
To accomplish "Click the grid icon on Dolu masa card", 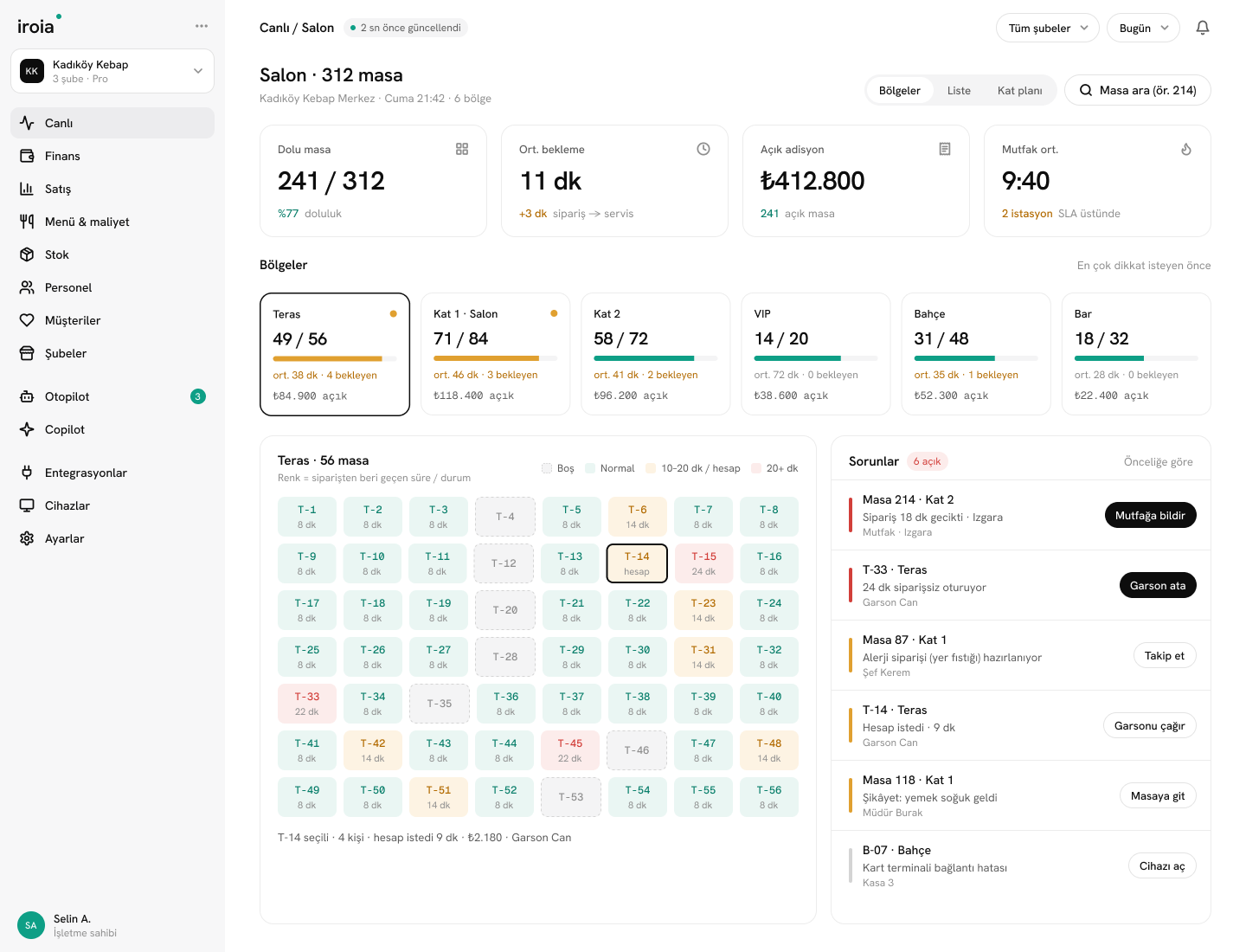I will coord(462,149).
